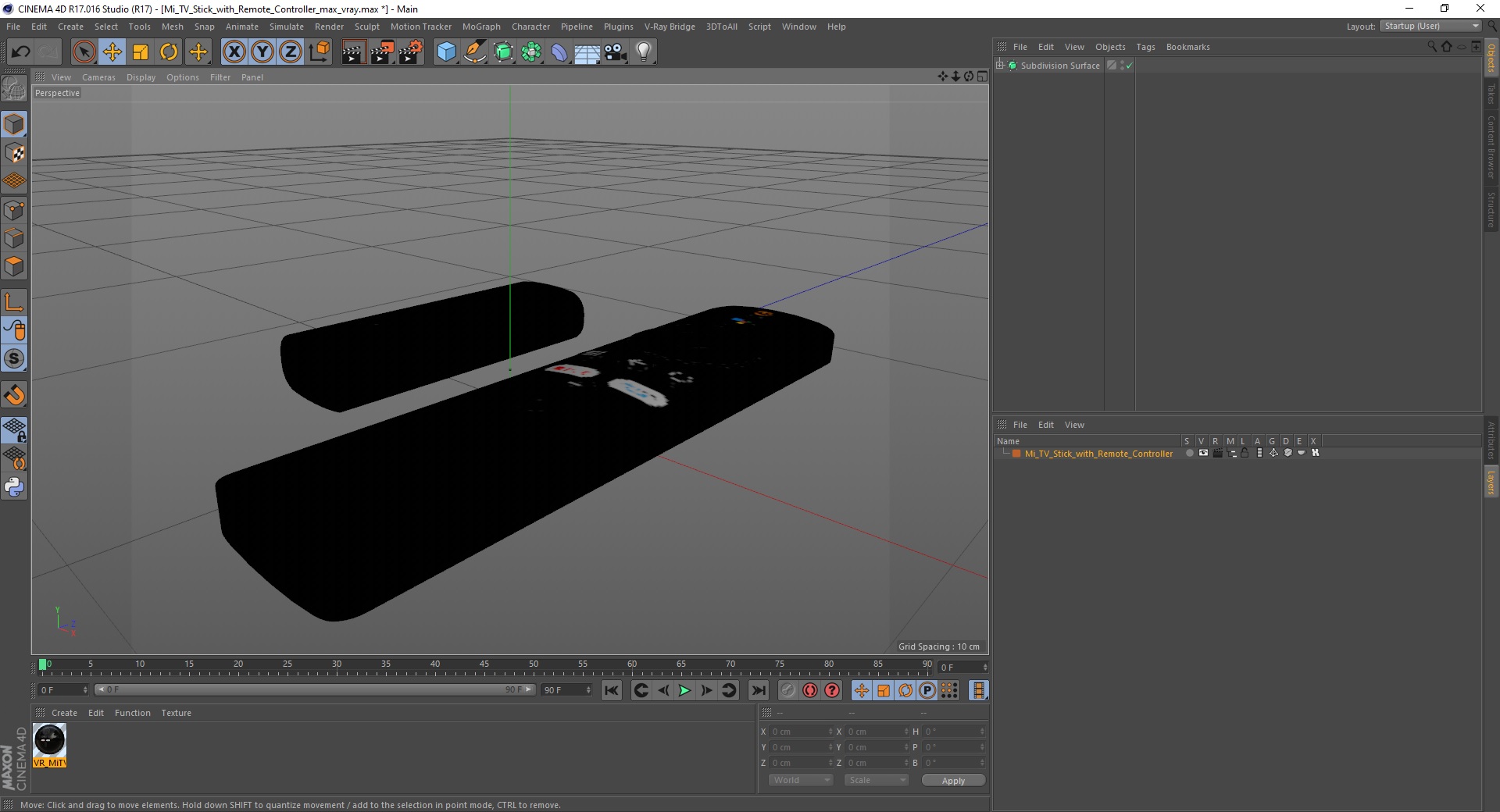The width and height of the screenshot is (1500, 812).
Task: Go to end of animation
Action: pos(758,690)
